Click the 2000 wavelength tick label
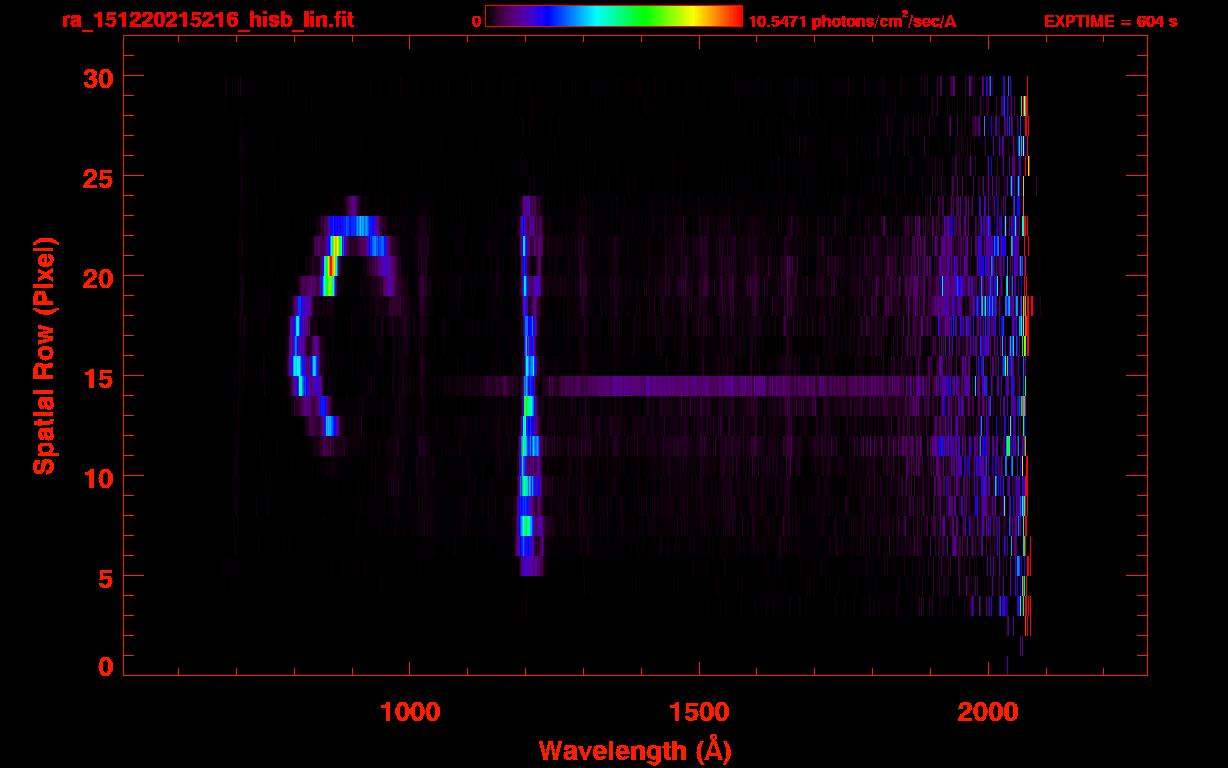1228x768 pixels. click(987, 711)
